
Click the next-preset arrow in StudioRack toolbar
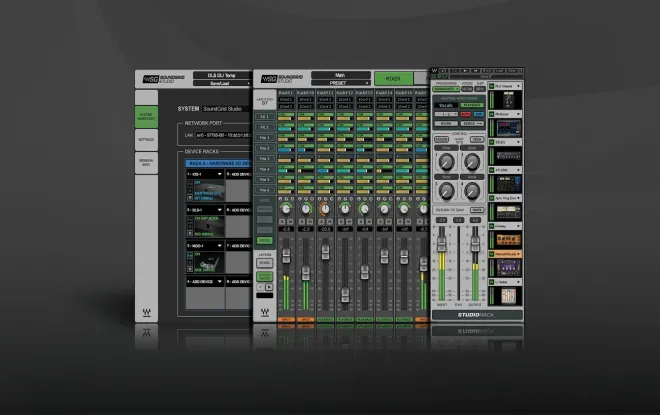476,71
